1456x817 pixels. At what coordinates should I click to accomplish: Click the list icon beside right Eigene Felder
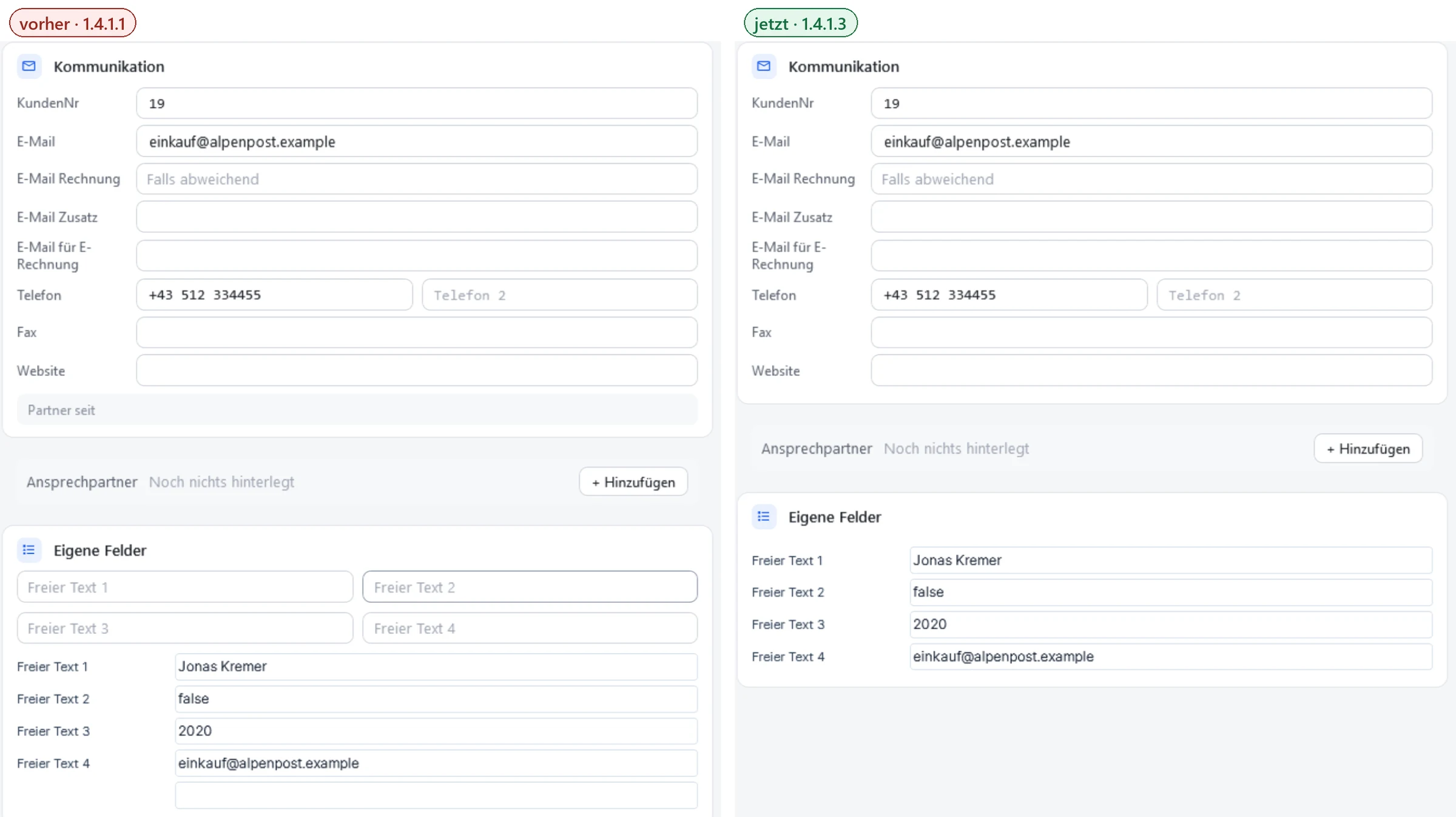(764, 517)
